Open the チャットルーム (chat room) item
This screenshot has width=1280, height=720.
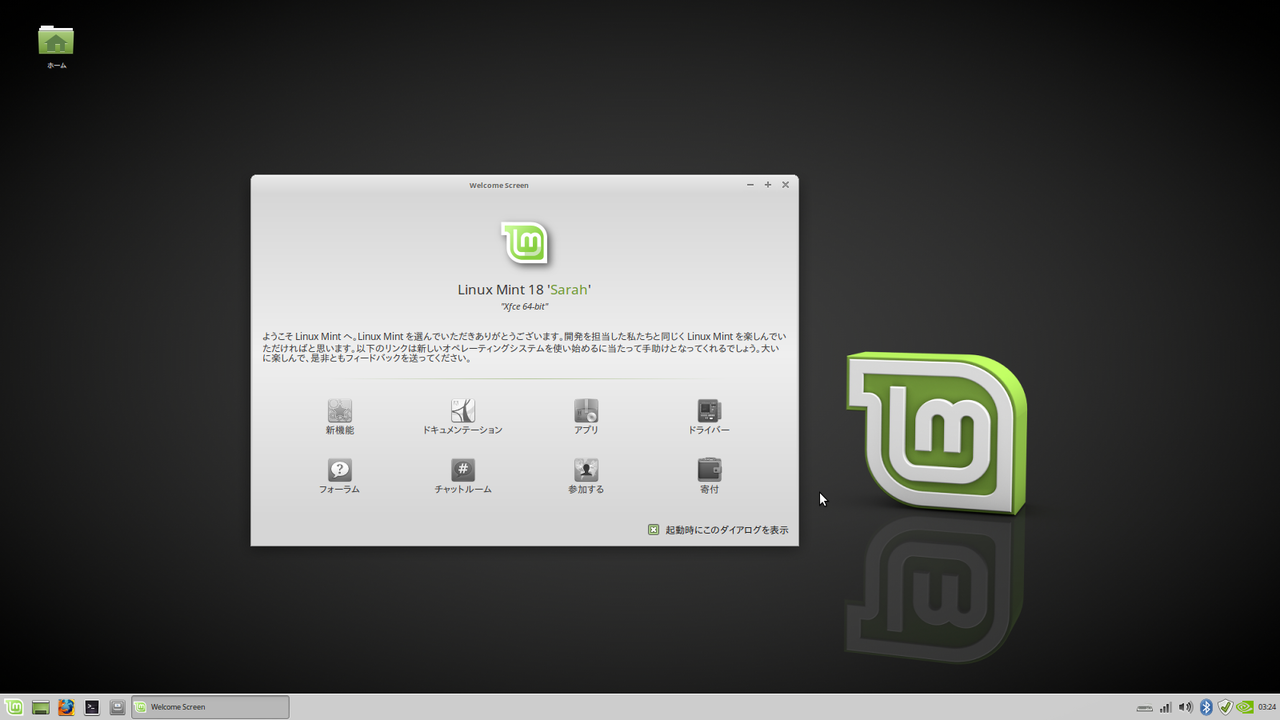point(462,477)
